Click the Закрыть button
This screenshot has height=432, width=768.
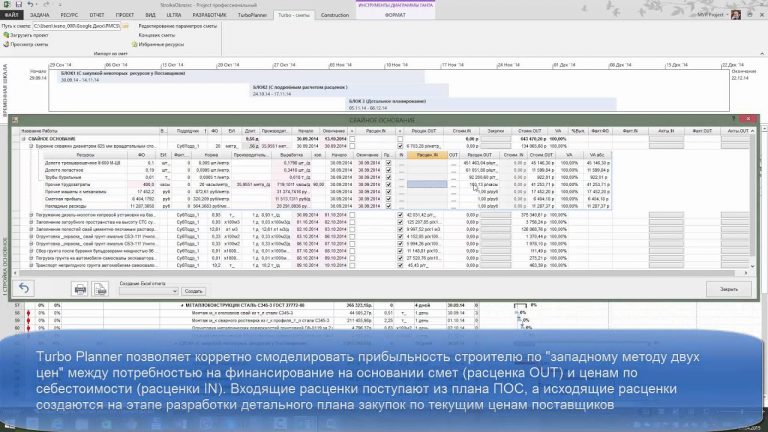(x=729, y=289)
